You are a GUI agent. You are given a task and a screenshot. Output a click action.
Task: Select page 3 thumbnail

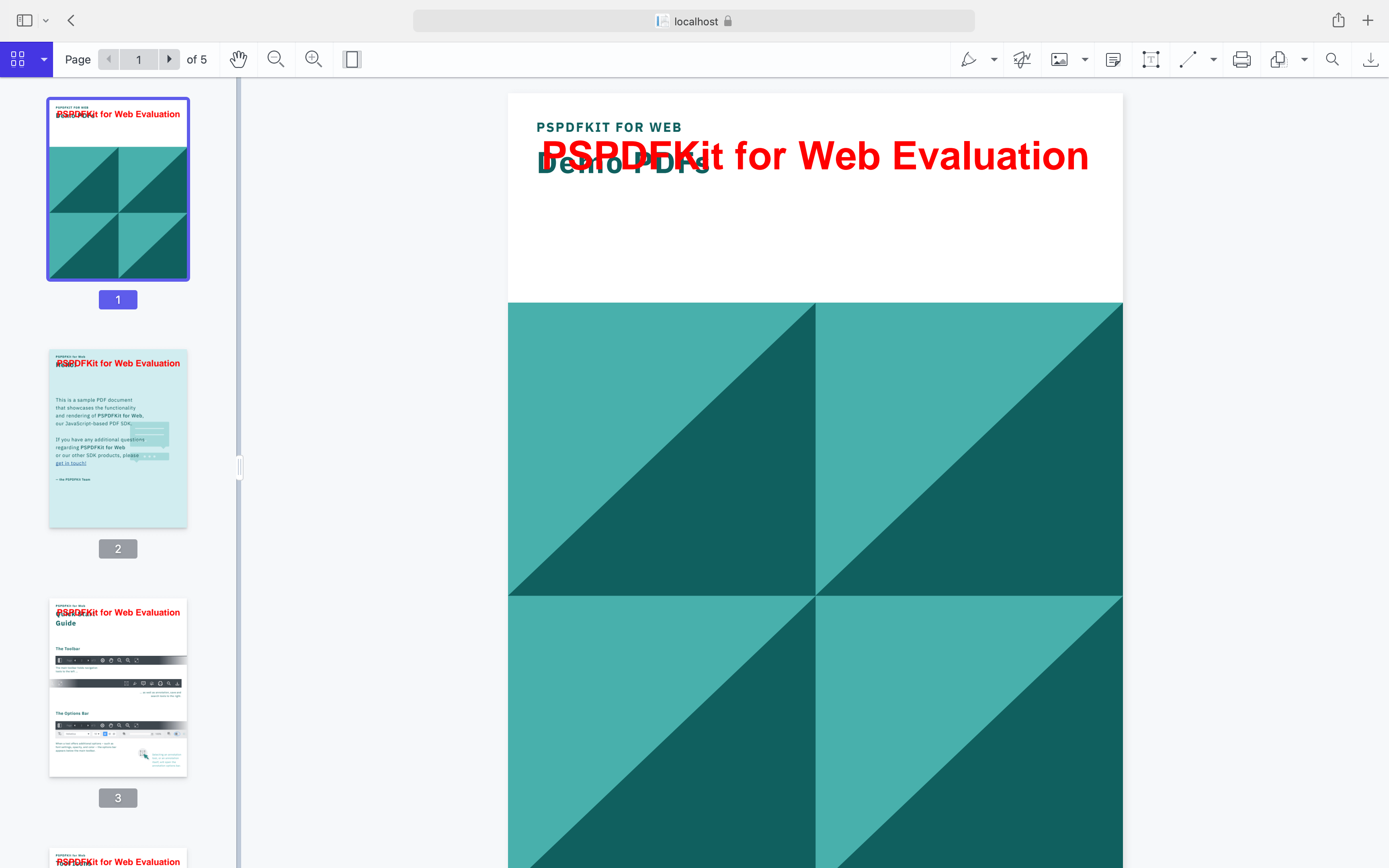pos(118,687)
